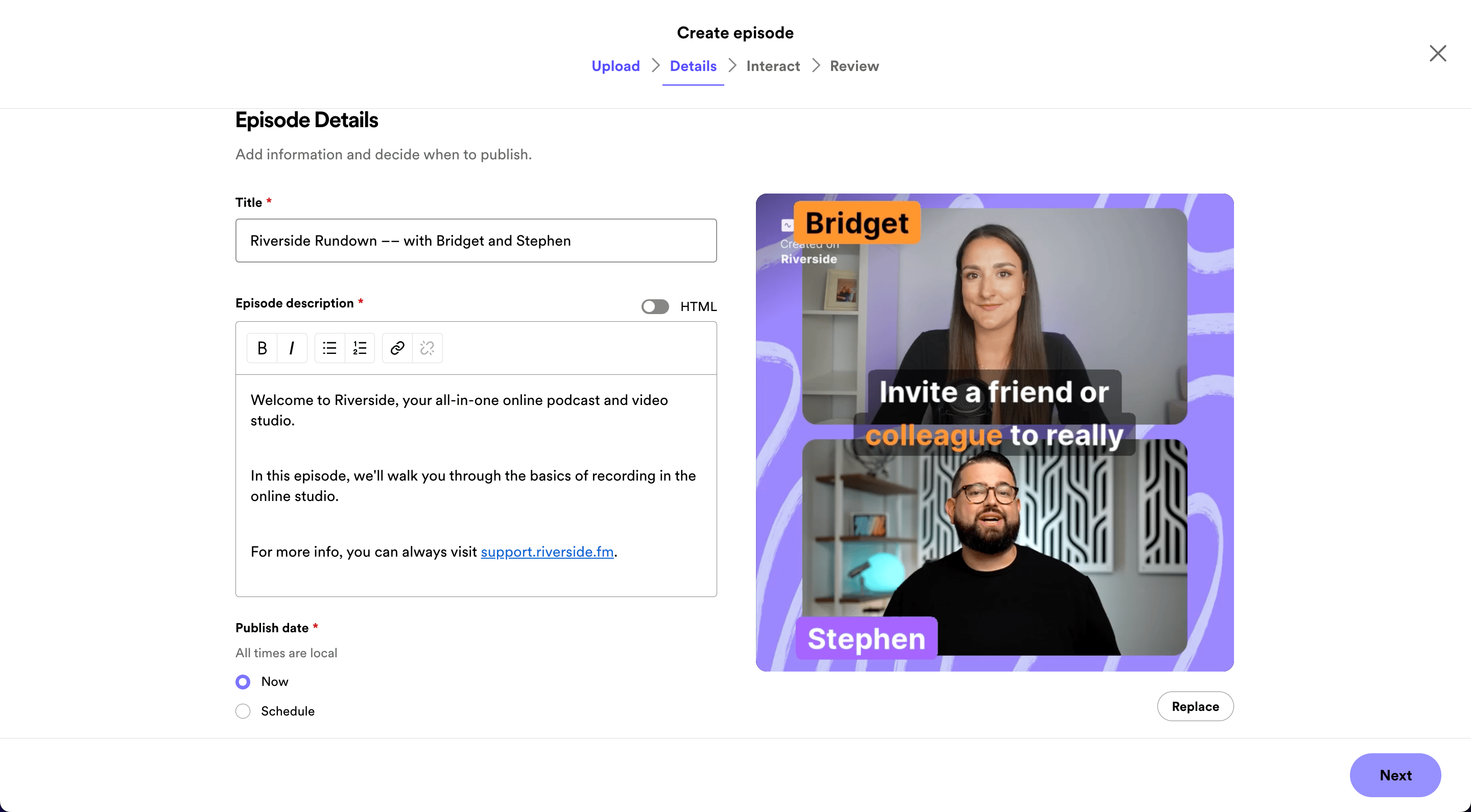This screenshot has height=812, width=1471.
Task: Click into the episode Title field
Action: (x=476, y=241)
